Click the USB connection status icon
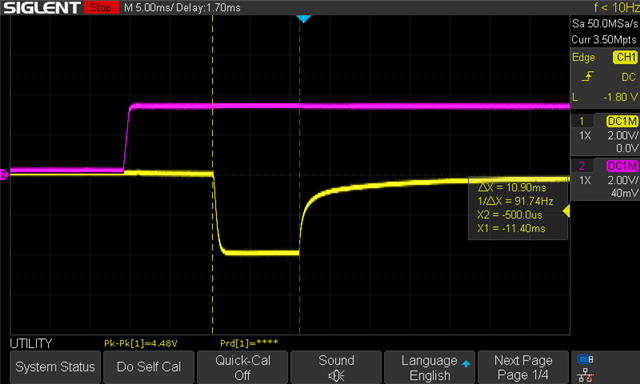The height and width of the screenshot is (384, 640). (x=585, y=360)
